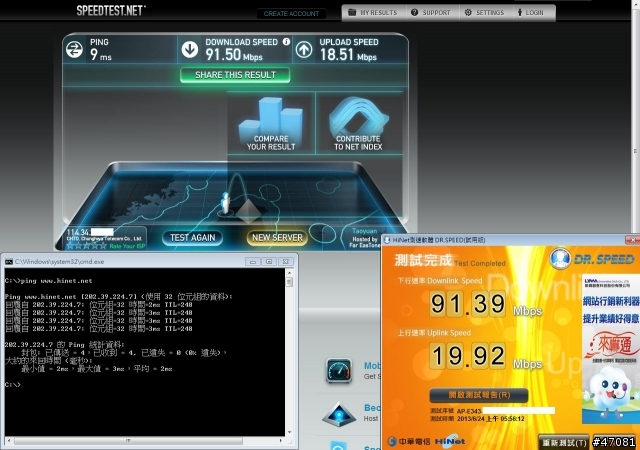This screenshot has height=450, width=640.
Task: Maximize the cmd.exe window
Action: [x=269, y=261]
